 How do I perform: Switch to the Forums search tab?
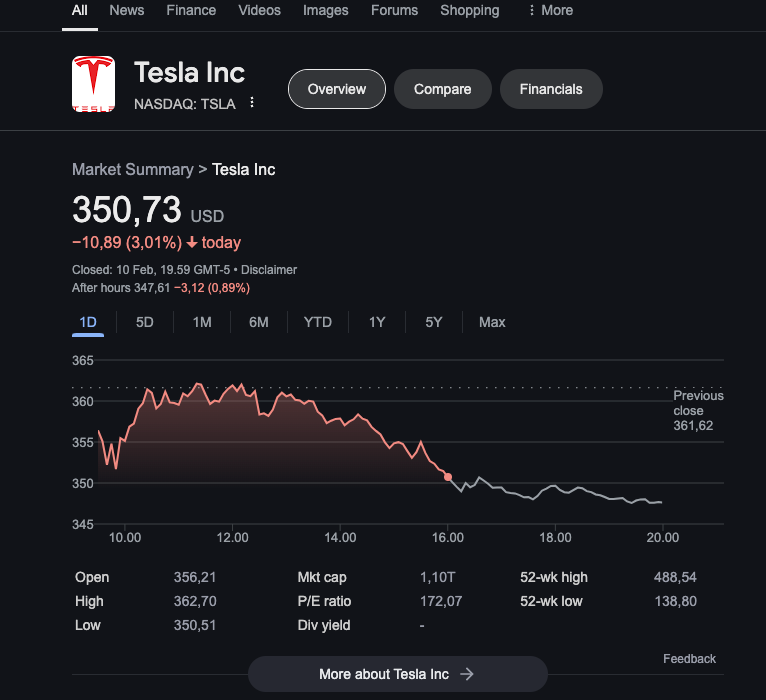[x=394, y=10]
